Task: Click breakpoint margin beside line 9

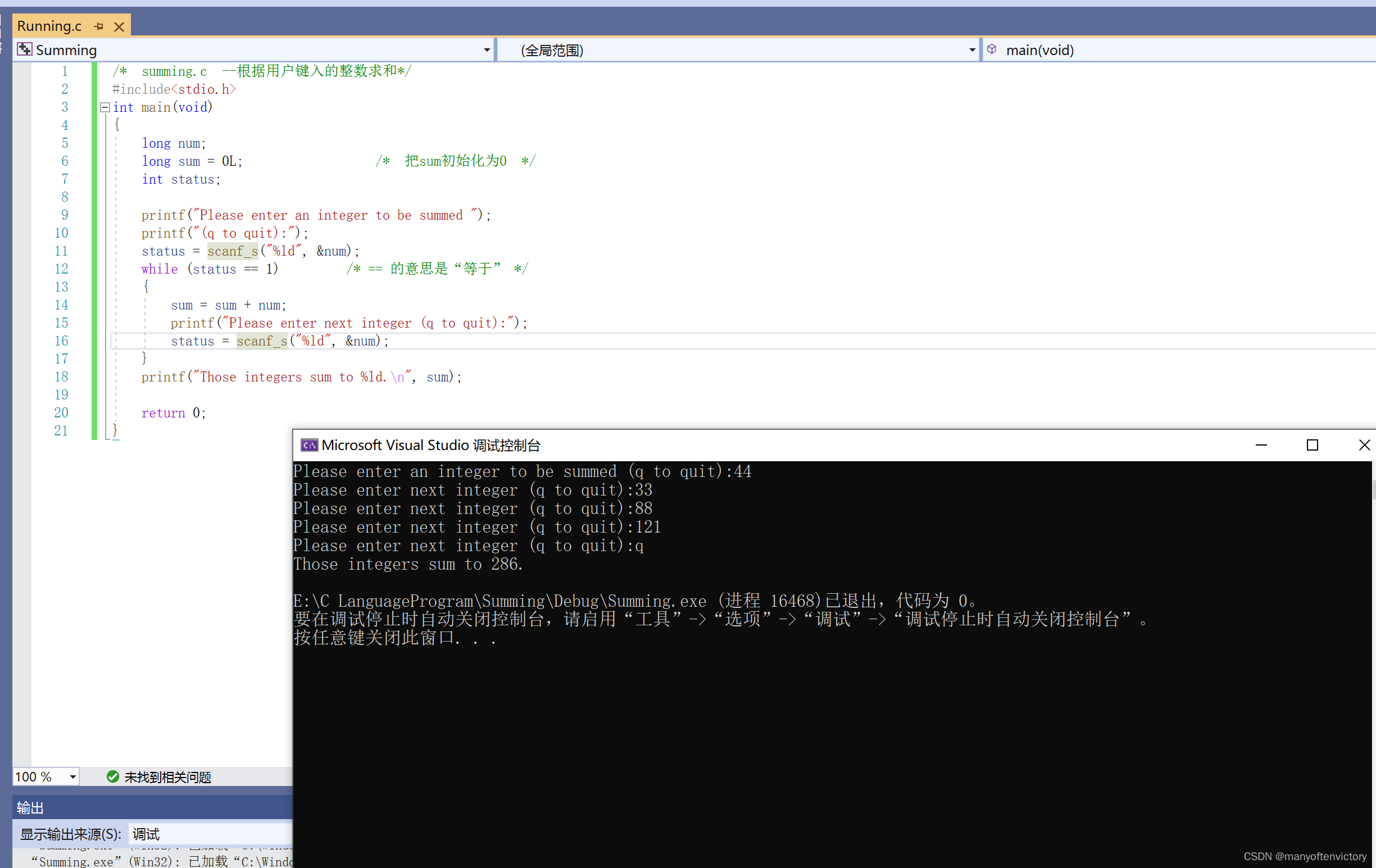Action: [22, 215]
